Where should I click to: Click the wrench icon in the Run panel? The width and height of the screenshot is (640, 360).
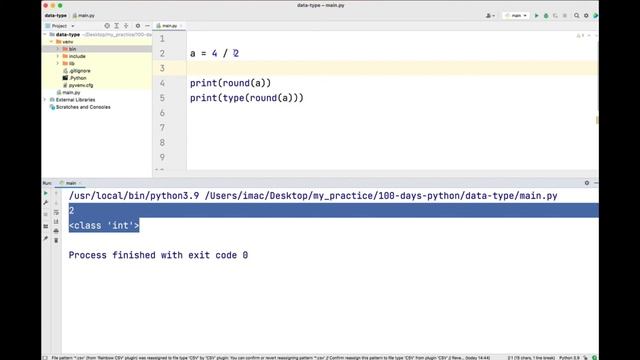[x=46, y=203]
